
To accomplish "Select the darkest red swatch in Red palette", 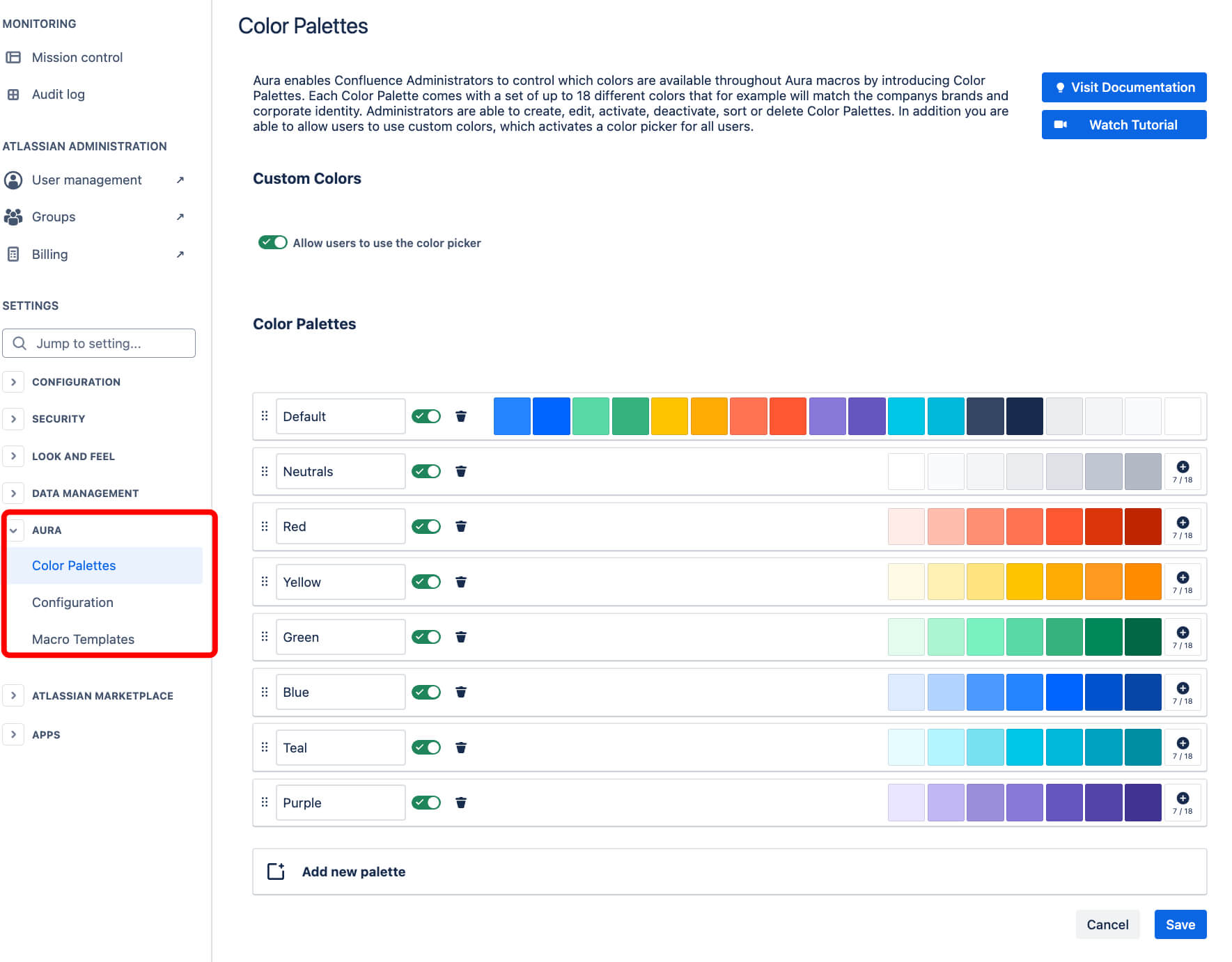I will (1142, 526).
